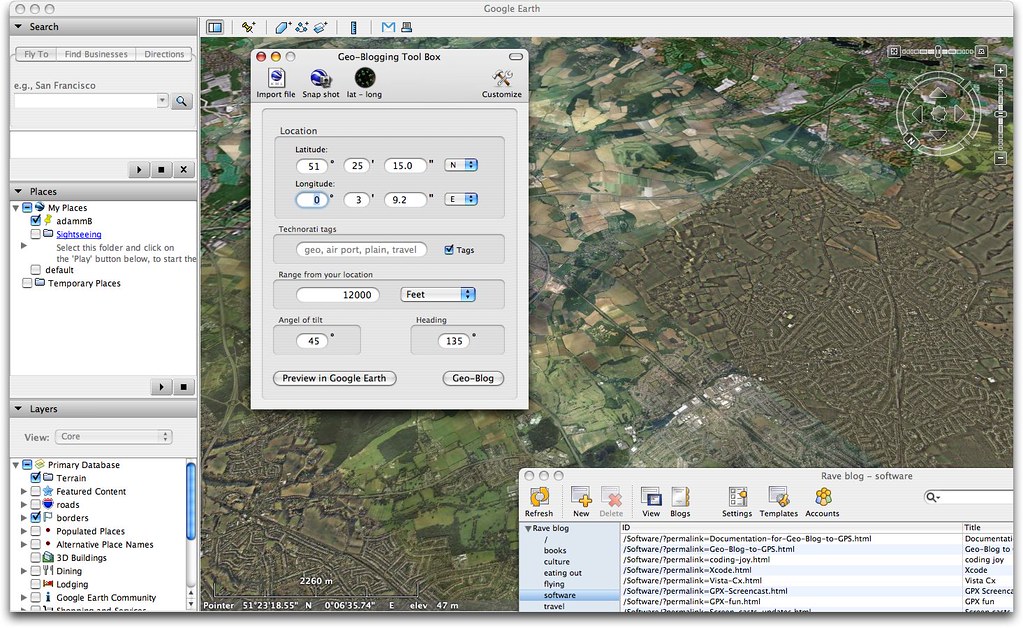Select the travel category in Rave blog

554,606
